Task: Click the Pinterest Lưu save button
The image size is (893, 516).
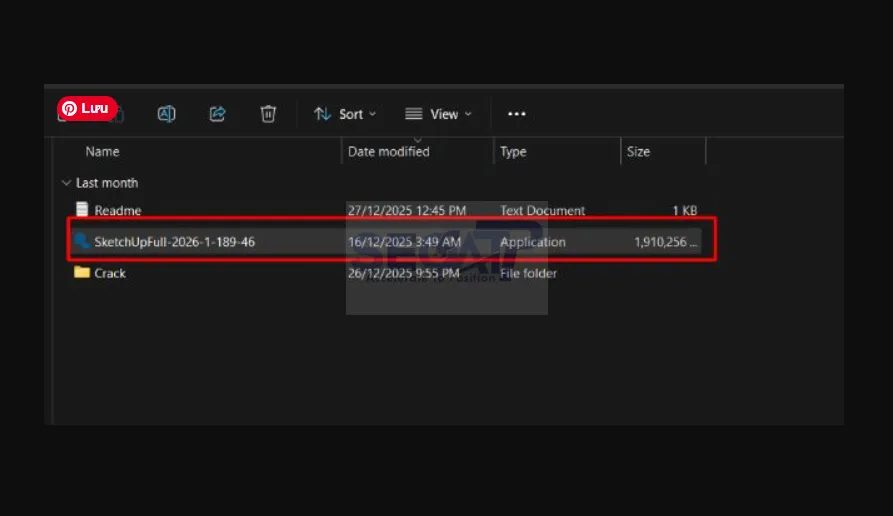Action: pyautogui.click(x=87, y=108)
